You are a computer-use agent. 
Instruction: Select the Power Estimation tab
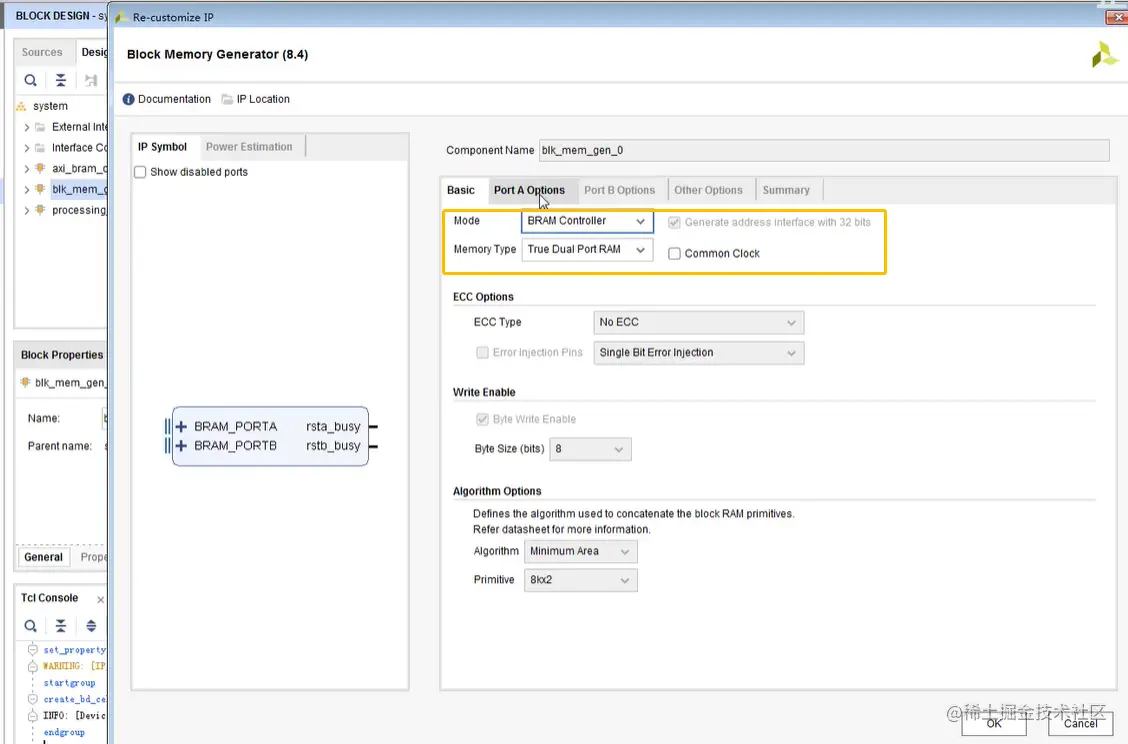click(x=249, y=147)
